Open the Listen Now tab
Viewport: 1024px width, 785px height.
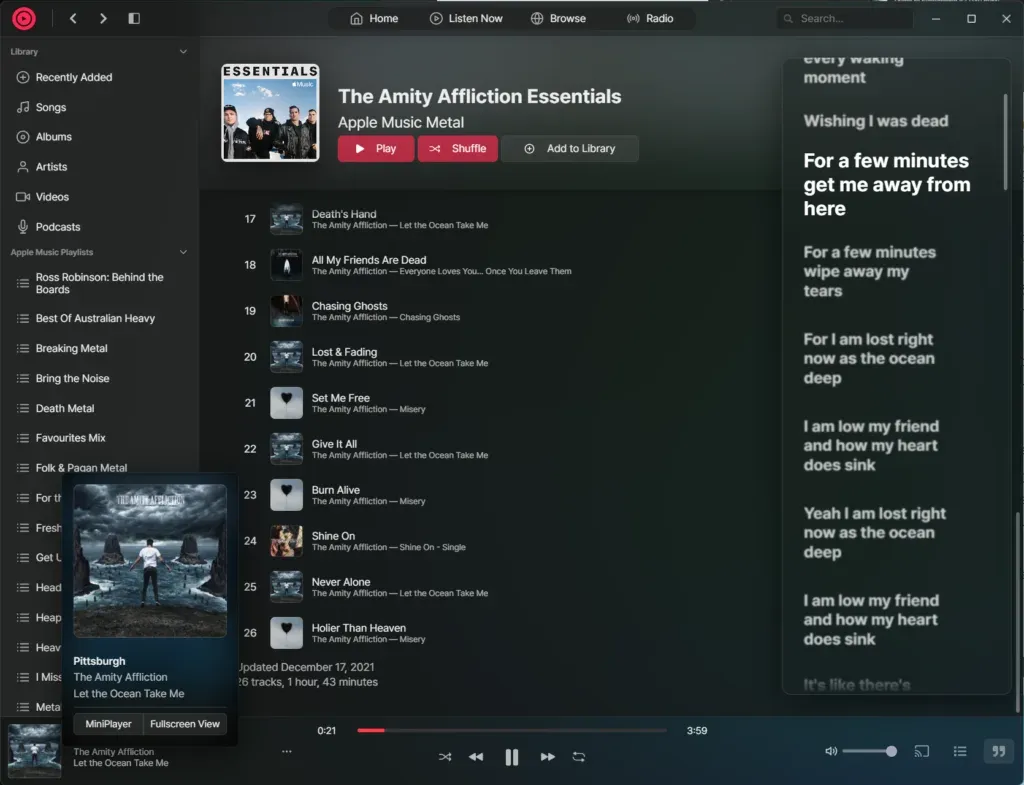click(x=466, y=18)
